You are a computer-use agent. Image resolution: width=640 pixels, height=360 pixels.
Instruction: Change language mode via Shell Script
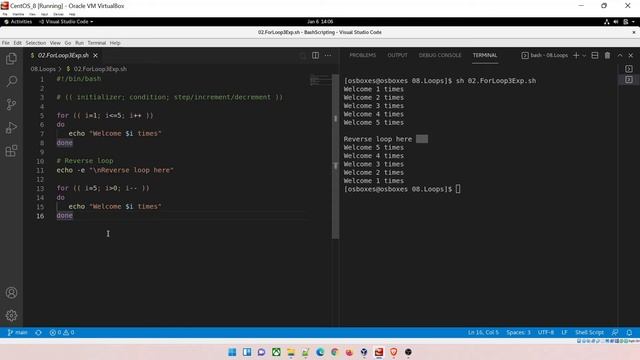[x=589, y=332]
